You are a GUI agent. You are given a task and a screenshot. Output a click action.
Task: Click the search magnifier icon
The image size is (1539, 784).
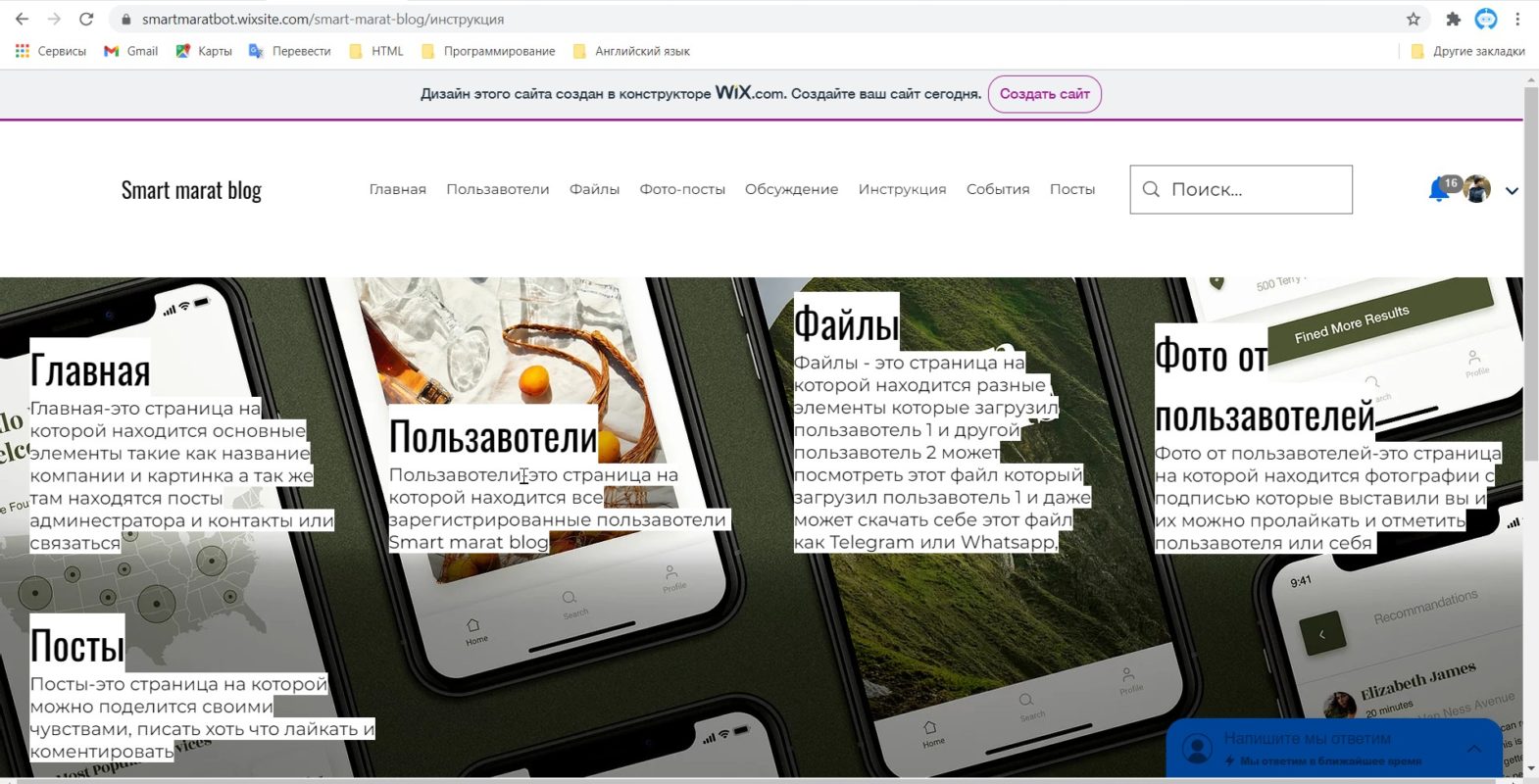1151,189
